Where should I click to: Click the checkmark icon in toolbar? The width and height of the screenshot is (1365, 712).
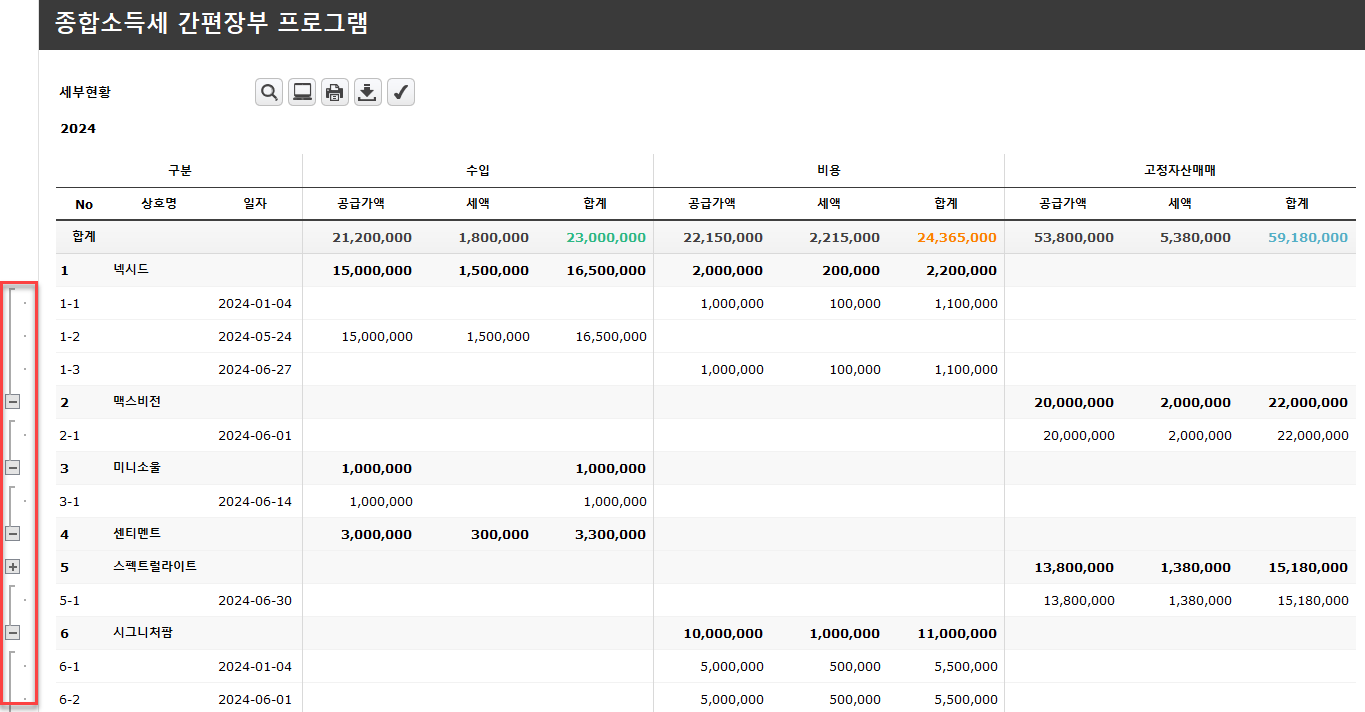tap(401, 92)
